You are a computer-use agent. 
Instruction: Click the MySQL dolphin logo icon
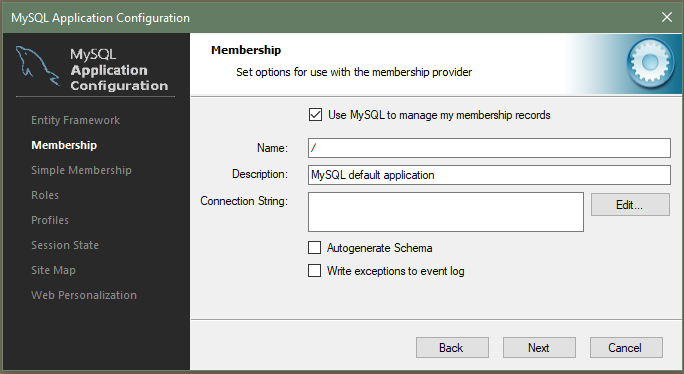click(38, 66)
